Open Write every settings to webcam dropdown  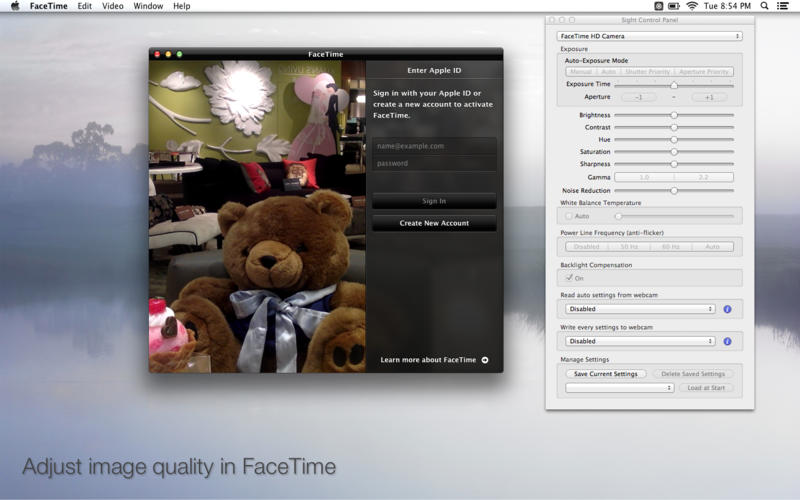pyautogui.click(x=640, y=341)
